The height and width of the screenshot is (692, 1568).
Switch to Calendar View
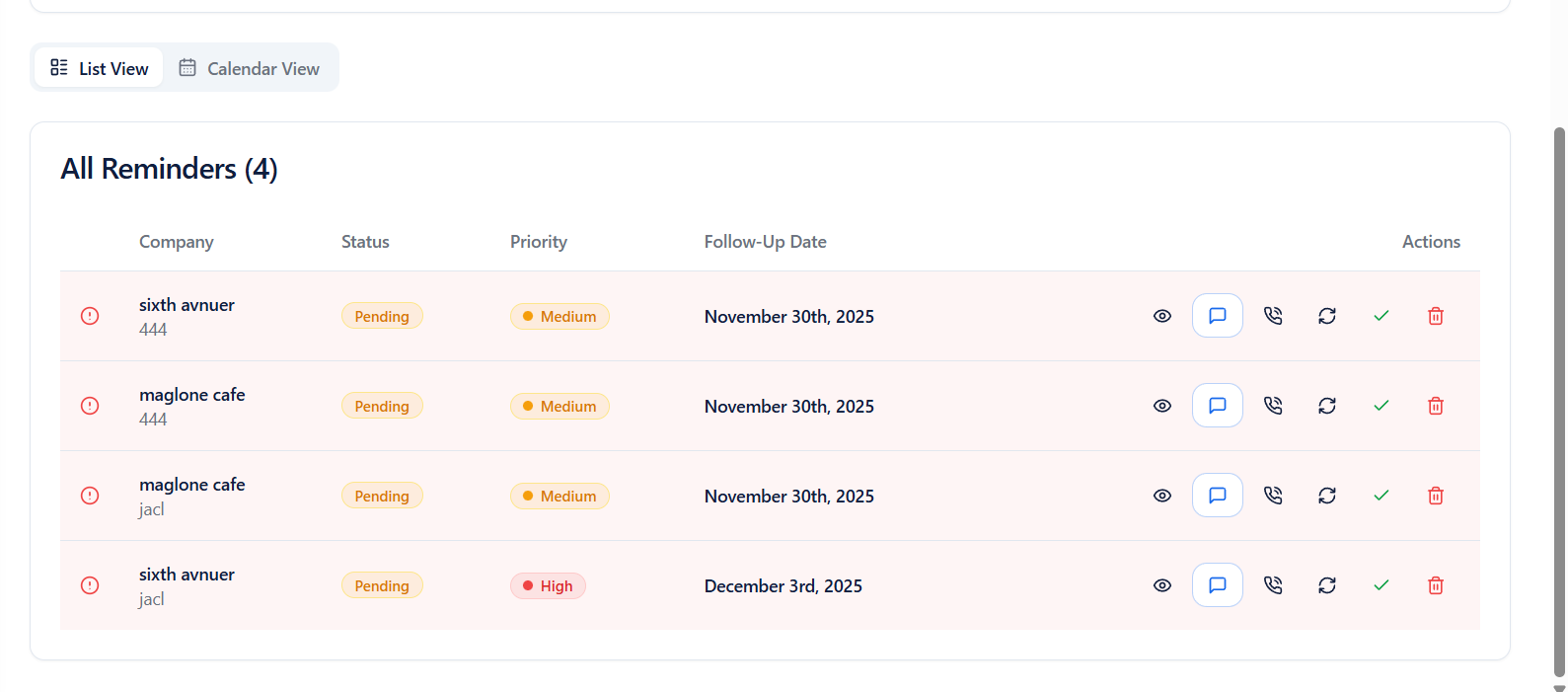250,67
